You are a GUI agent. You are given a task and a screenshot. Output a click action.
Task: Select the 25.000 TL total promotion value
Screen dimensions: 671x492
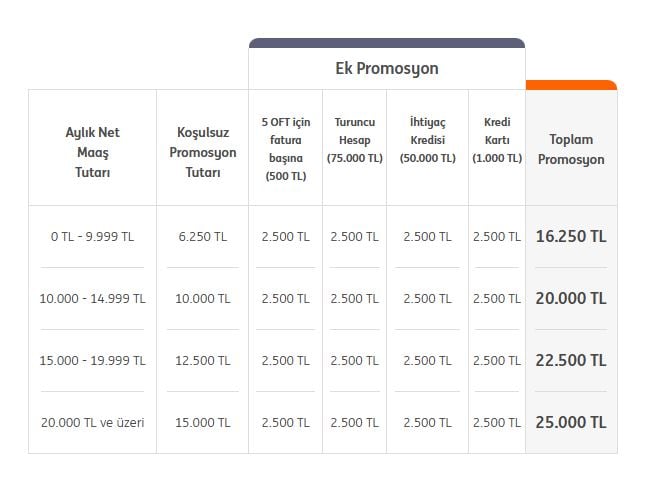571,423
